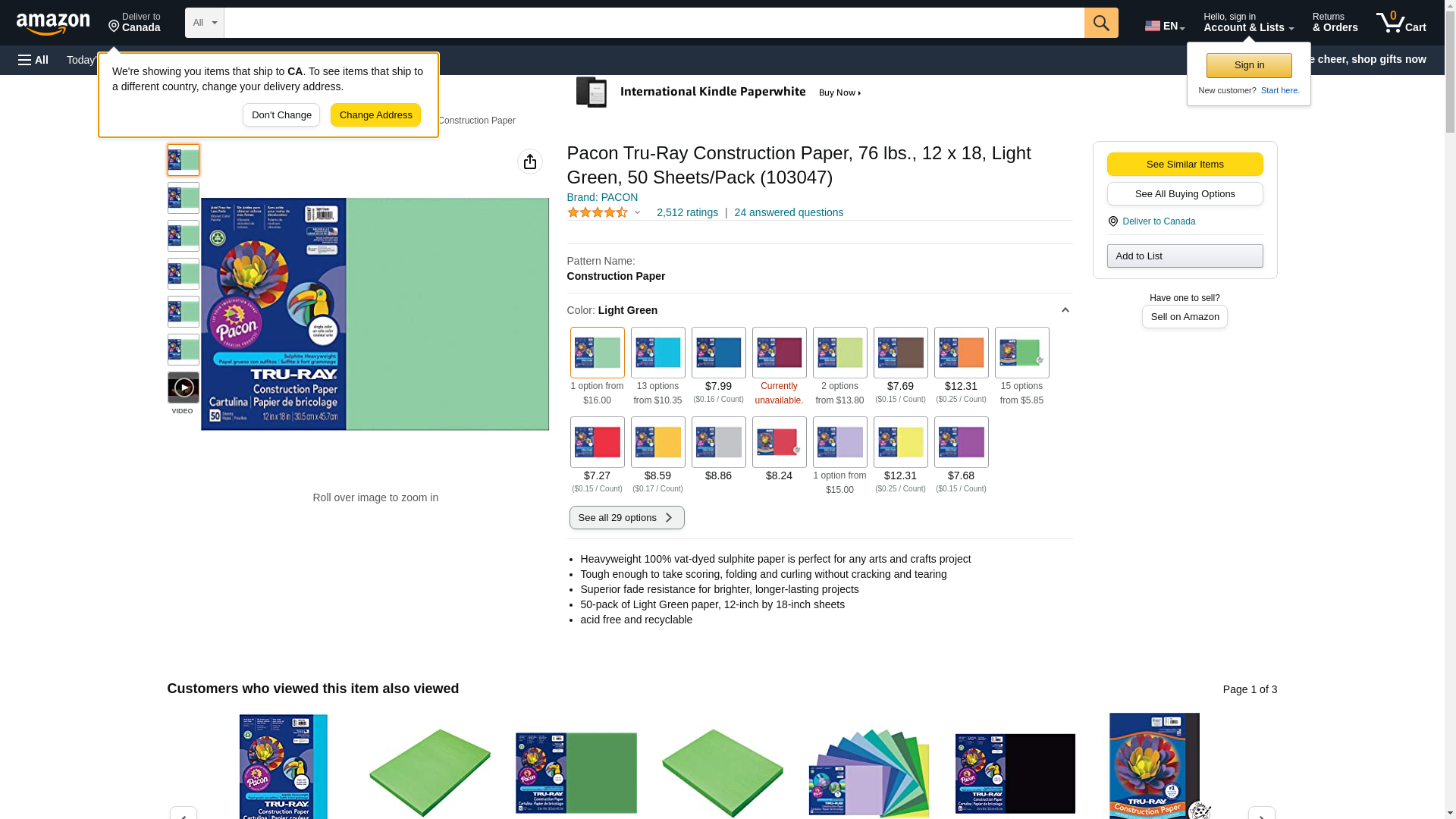Image resolution: width=1456 pixels, height=819 pixels.
Task: Click the See Similar Items button
Action: click(x=1185, y=165)
